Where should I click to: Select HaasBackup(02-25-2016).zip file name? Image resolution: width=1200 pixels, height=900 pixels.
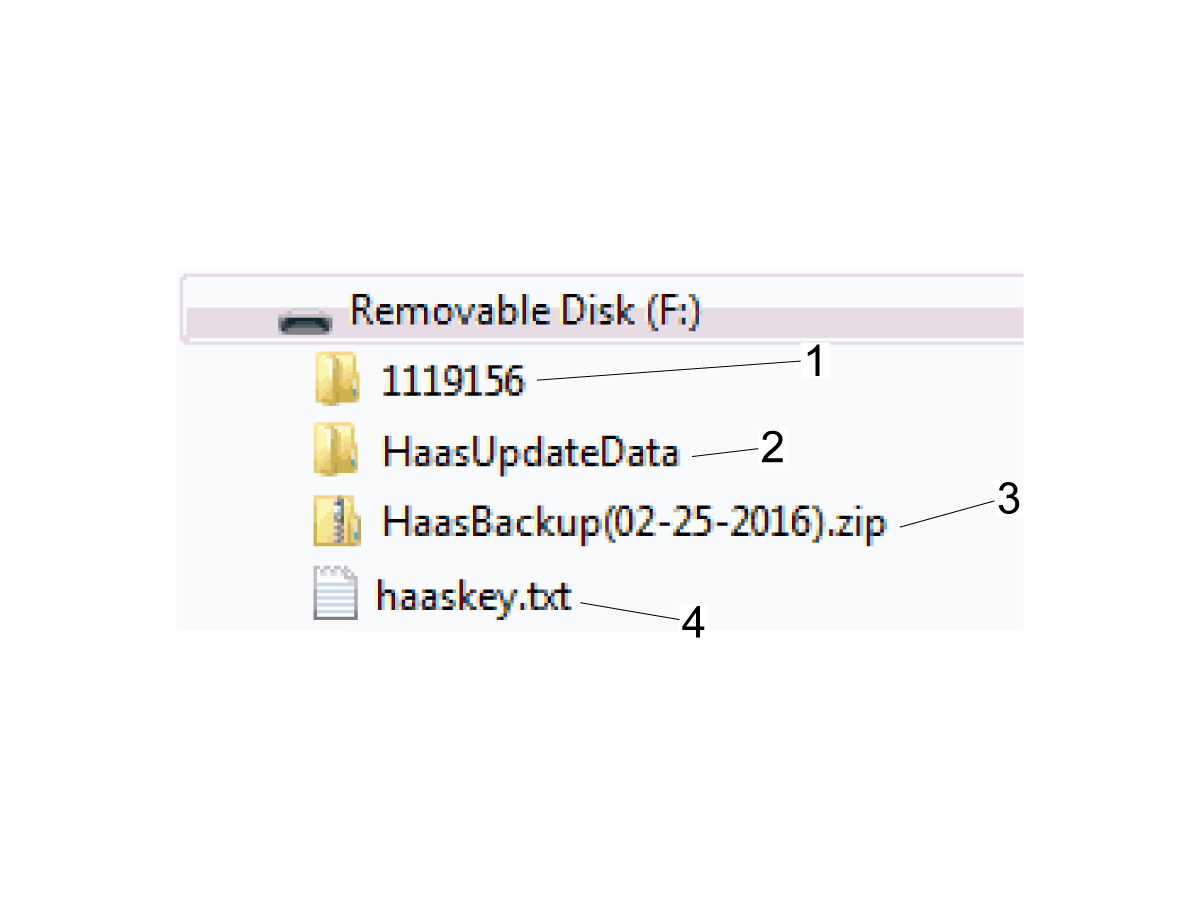[x=634, y=524]
